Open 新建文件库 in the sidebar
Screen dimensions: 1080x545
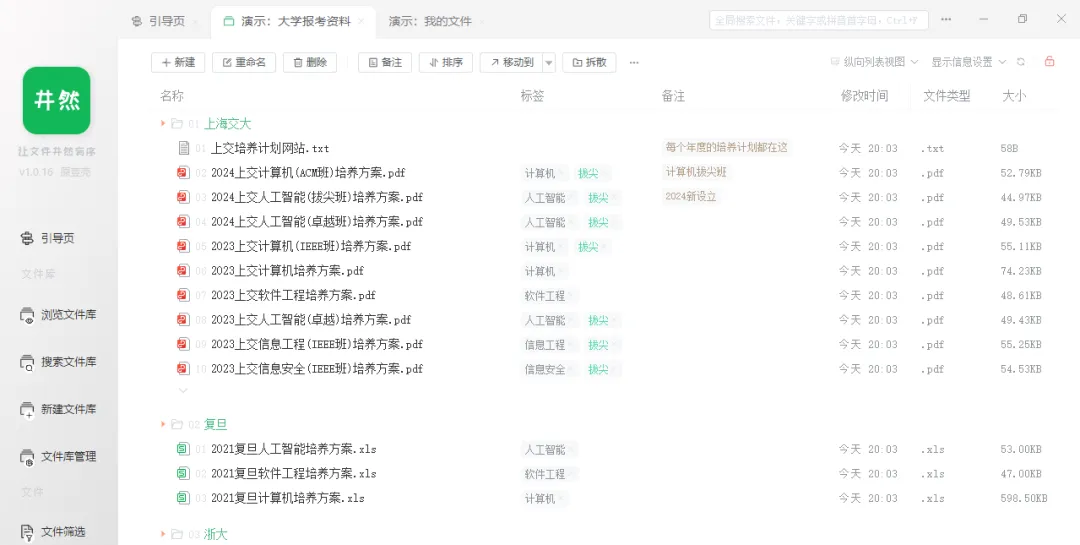tap(58, 409)
